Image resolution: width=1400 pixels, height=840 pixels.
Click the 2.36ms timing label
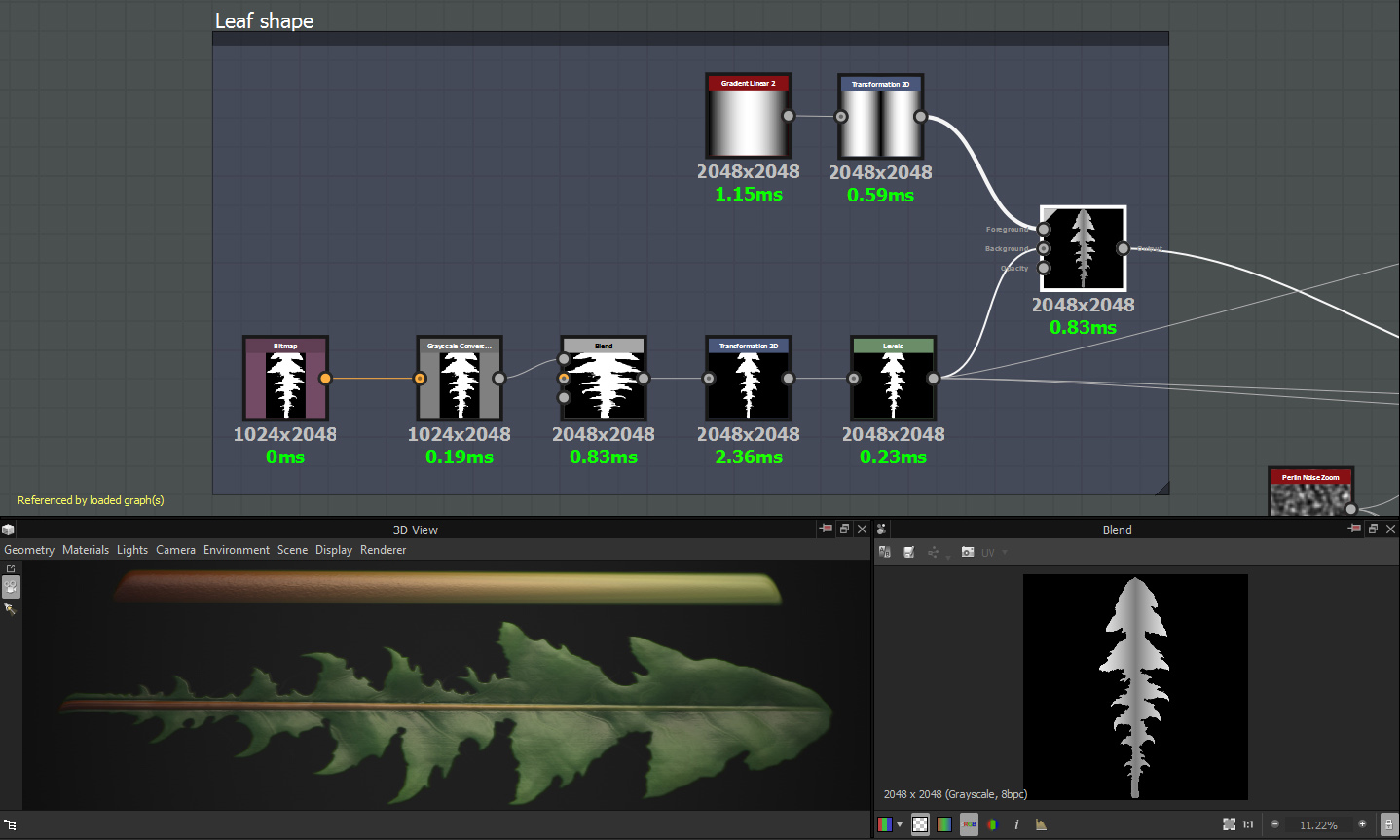pos(749,457)
